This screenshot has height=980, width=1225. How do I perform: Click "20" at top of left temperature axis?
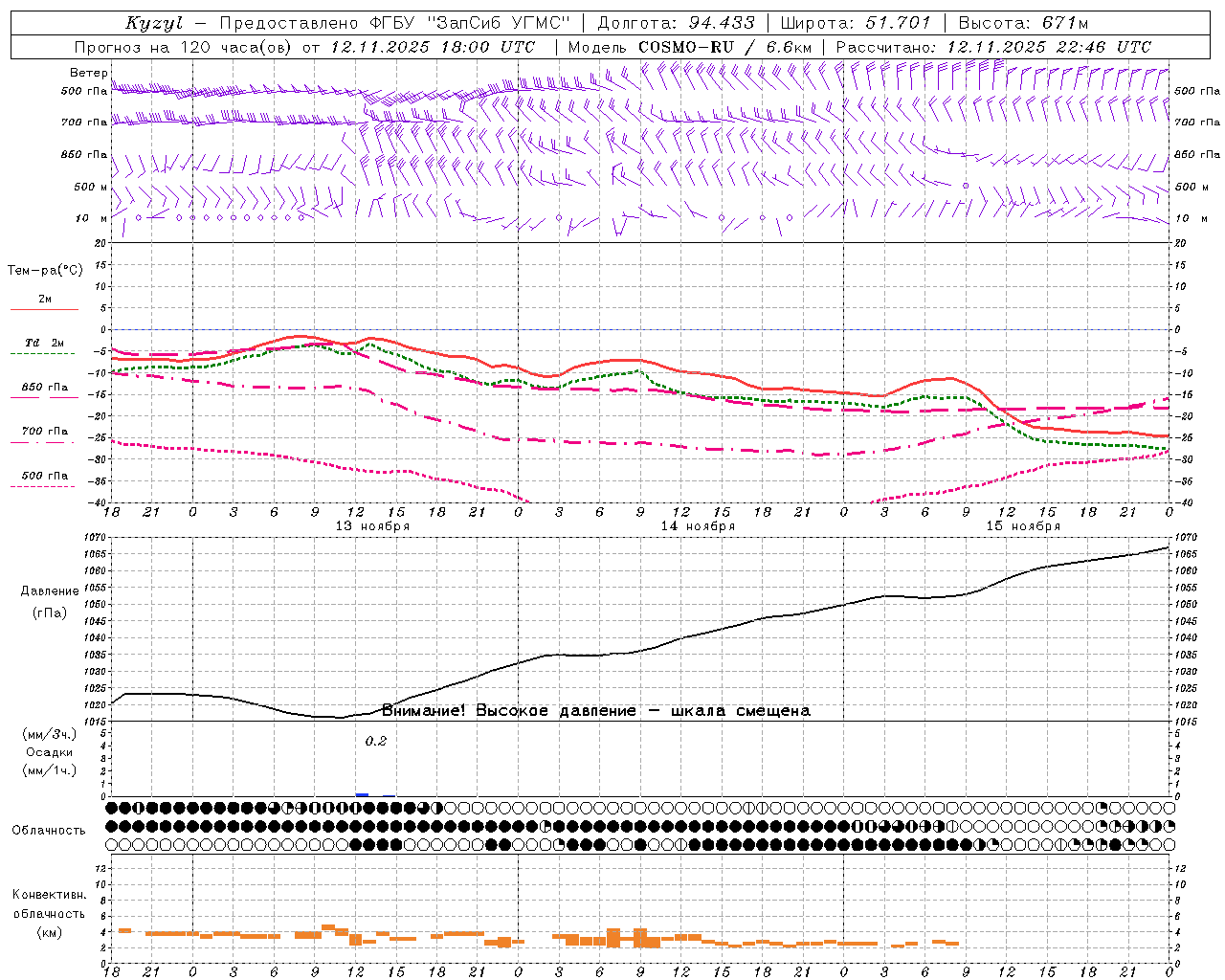[x=101, y=243]
